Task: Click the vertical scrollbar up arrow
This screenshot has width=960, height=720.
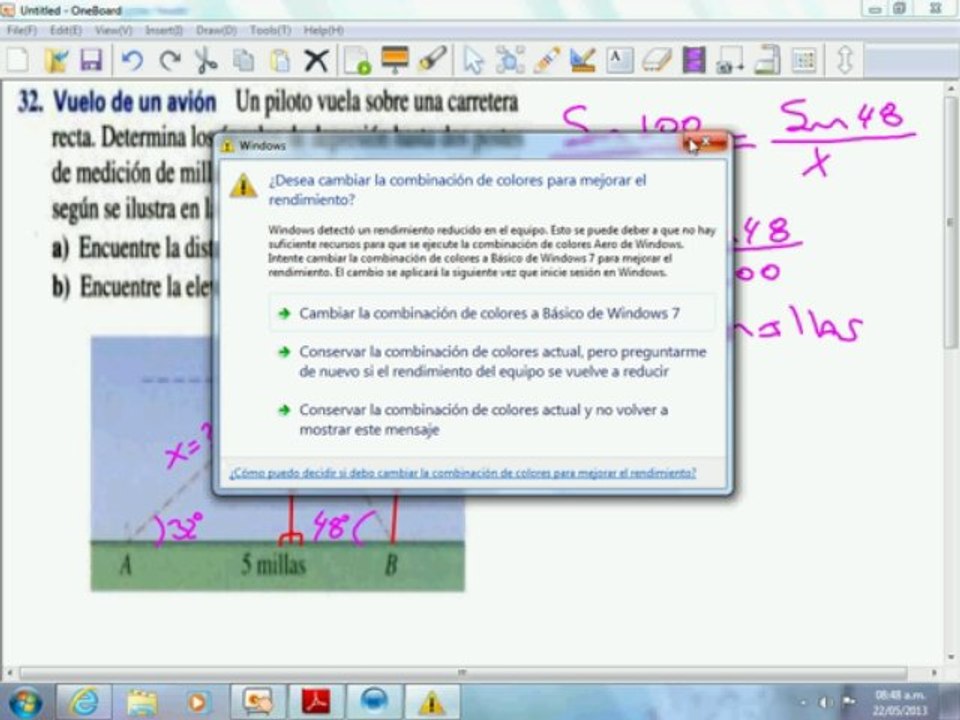Action: (x=950, y=89)
